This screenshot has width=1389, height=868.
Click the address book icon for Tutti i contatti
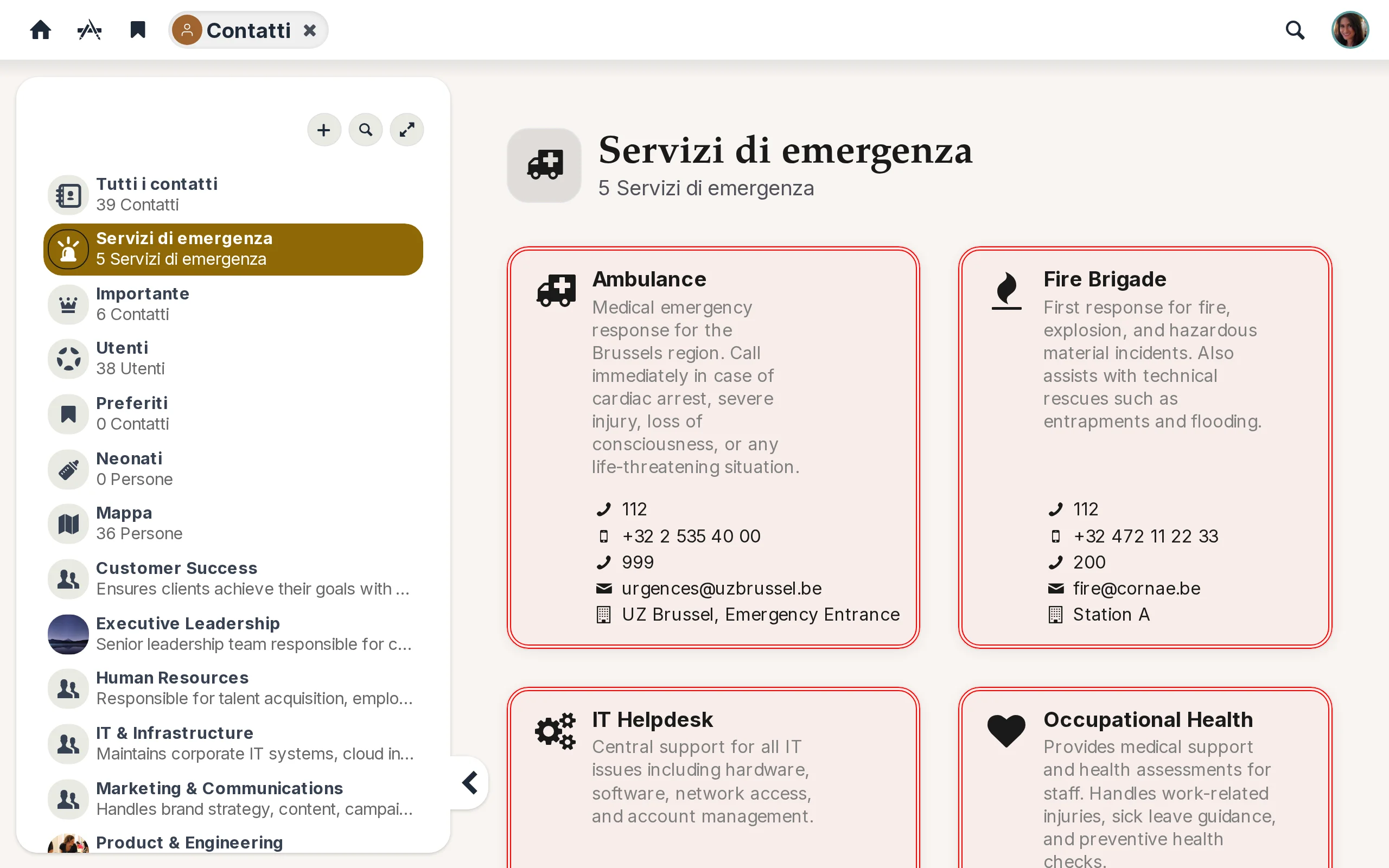coord(68,195)
